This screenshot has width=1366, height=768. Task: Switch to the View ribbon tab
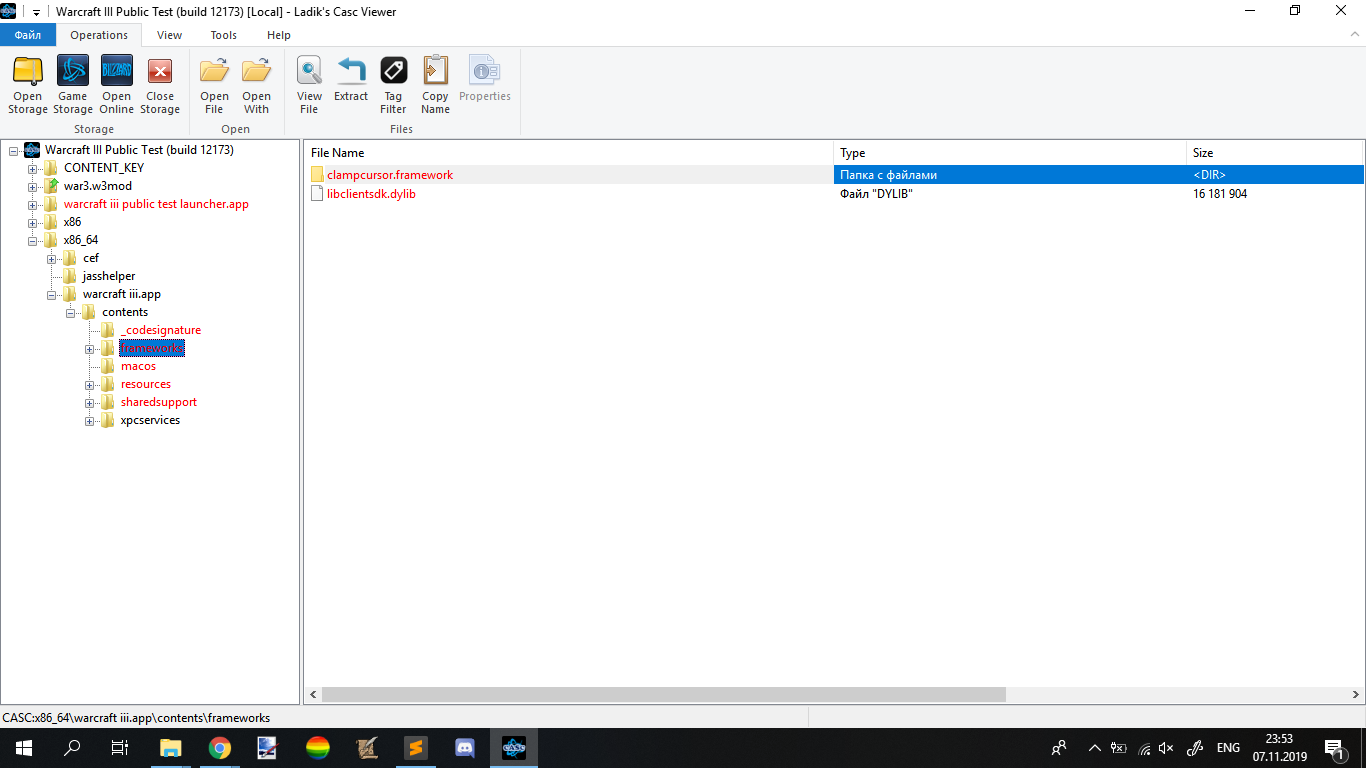(x=170, y=35)
